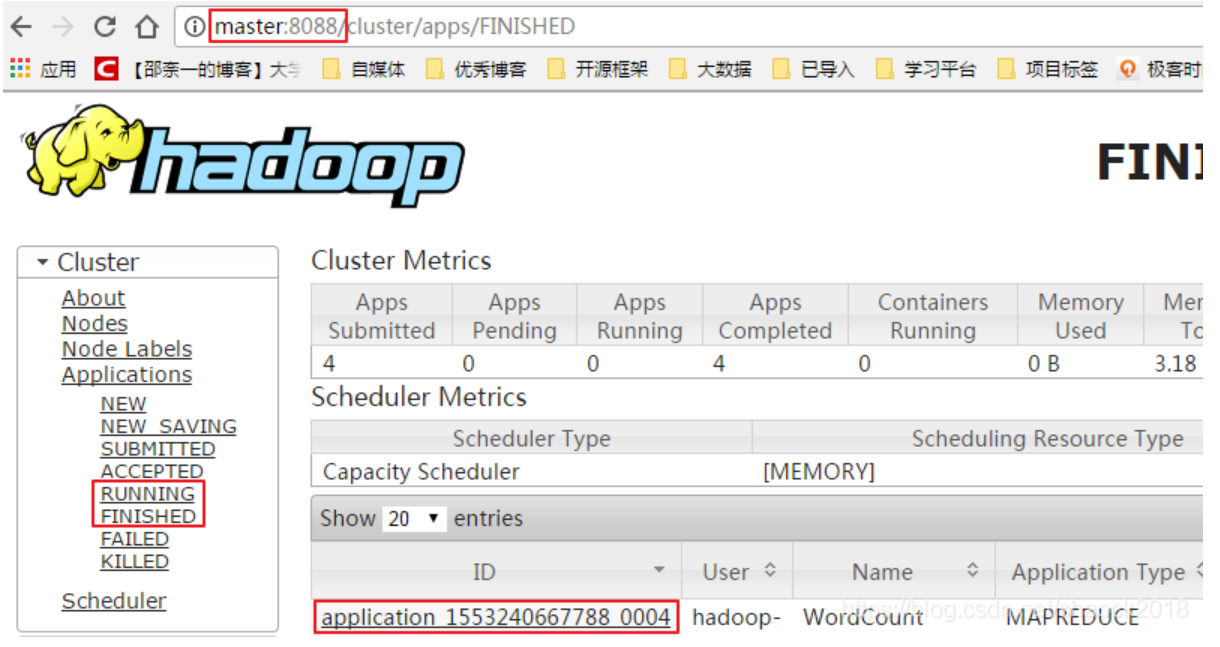Open the Show entries count dropdown
Image resolution: width=1220 pixels, height=647 pixels.
pos(413,519)
